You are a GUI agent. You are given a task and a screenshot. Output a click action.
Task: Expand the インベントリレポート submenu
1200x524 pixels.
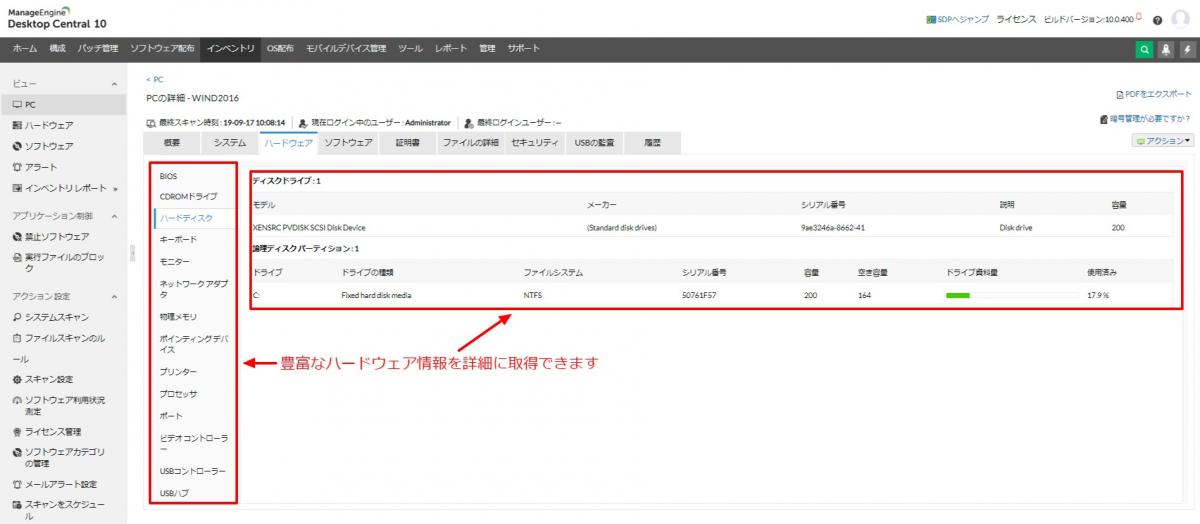[115, 188]
